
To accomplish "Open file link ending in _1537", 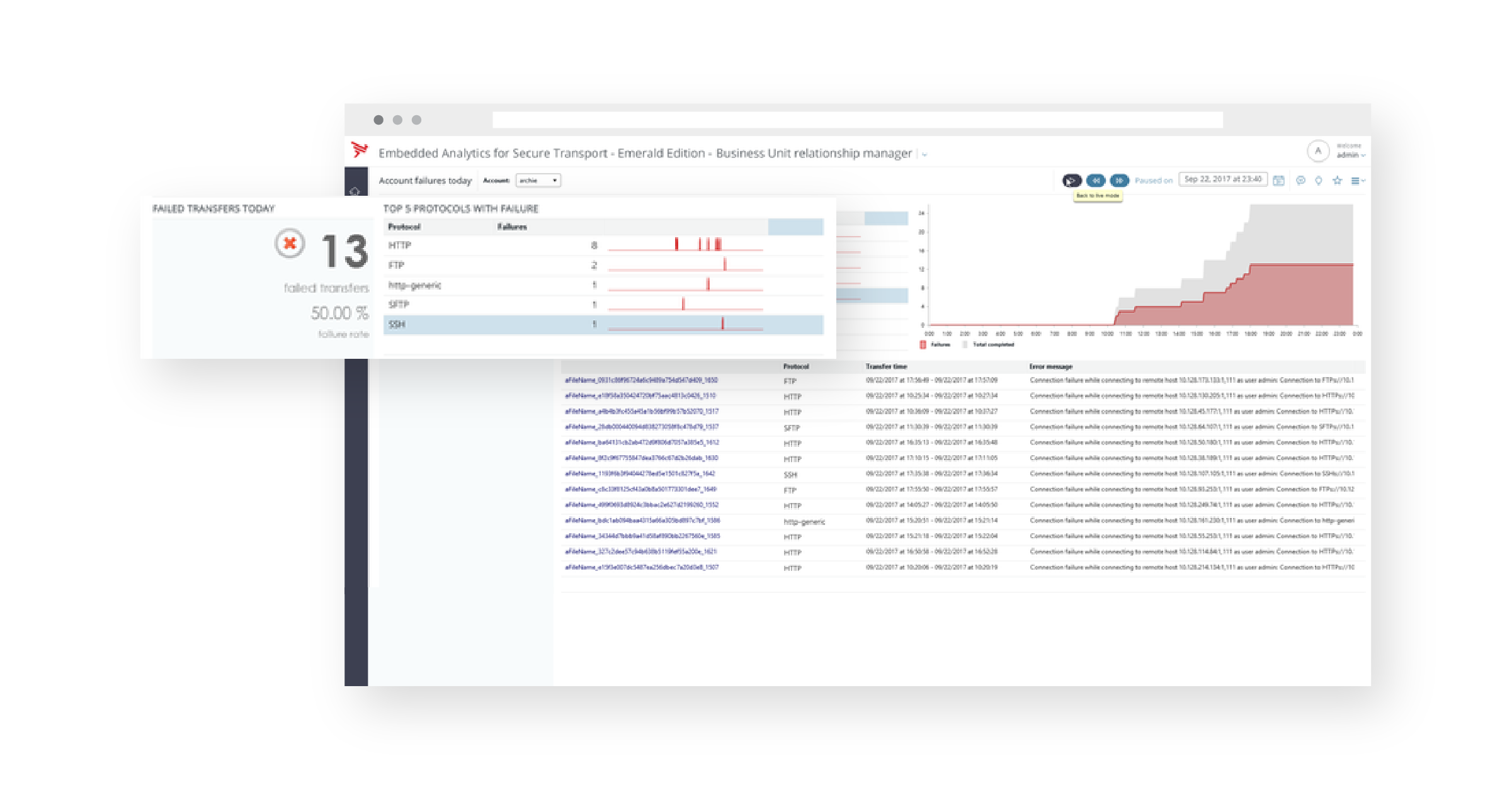I will point(642,427).
